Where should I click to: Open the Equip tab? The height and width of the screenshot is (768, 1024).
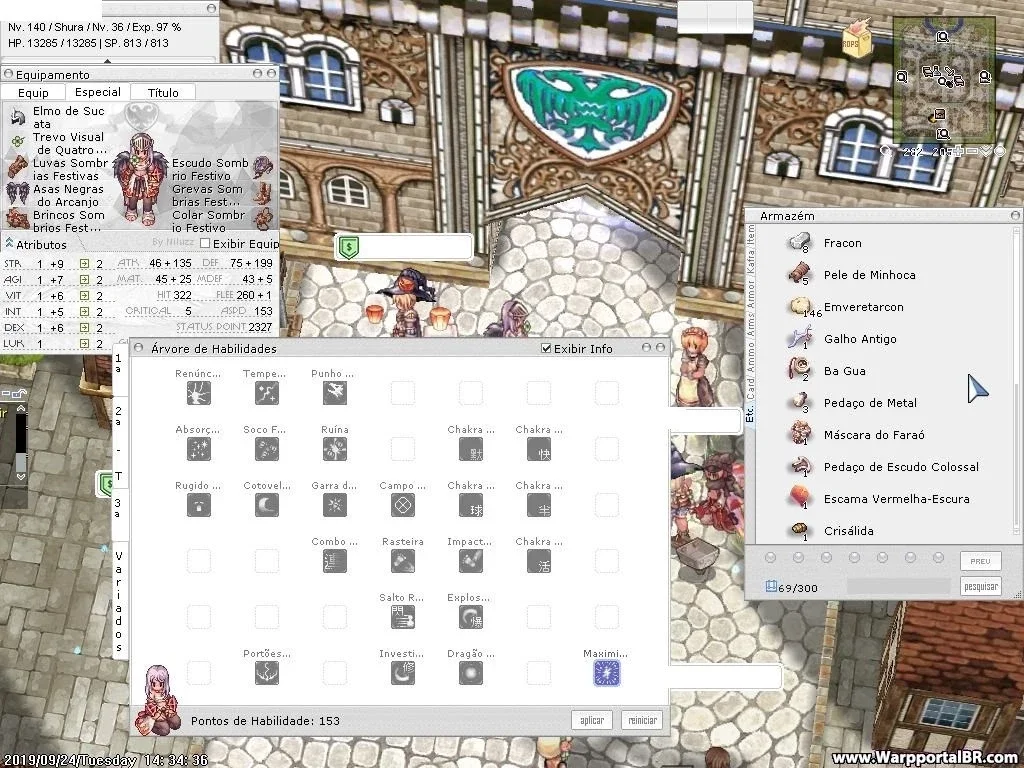33,92
